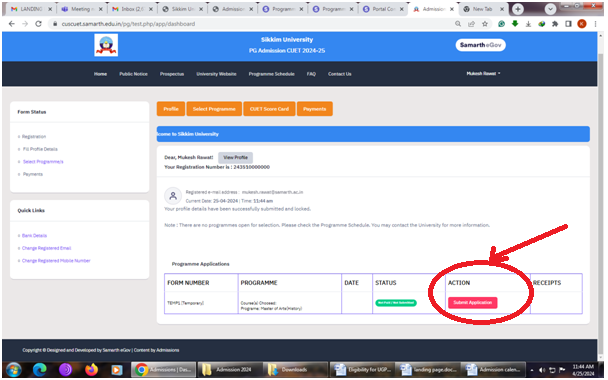608x380 pixels.
Task: Click the View Profile button
Action: [235, 157]
